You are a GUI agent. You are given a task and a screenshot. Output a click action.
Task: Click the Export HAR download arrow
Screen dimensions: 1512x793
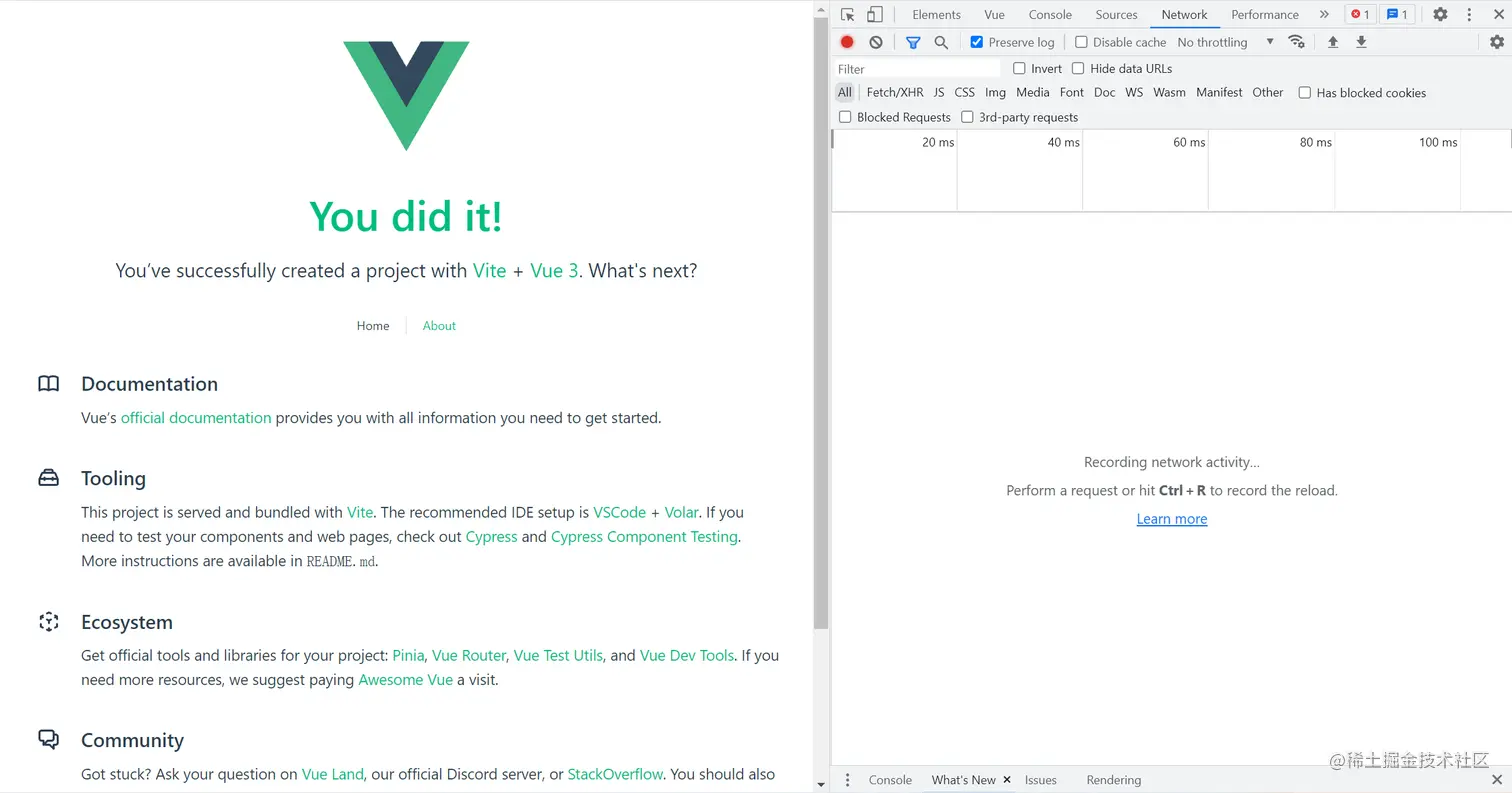[1361, 42]
